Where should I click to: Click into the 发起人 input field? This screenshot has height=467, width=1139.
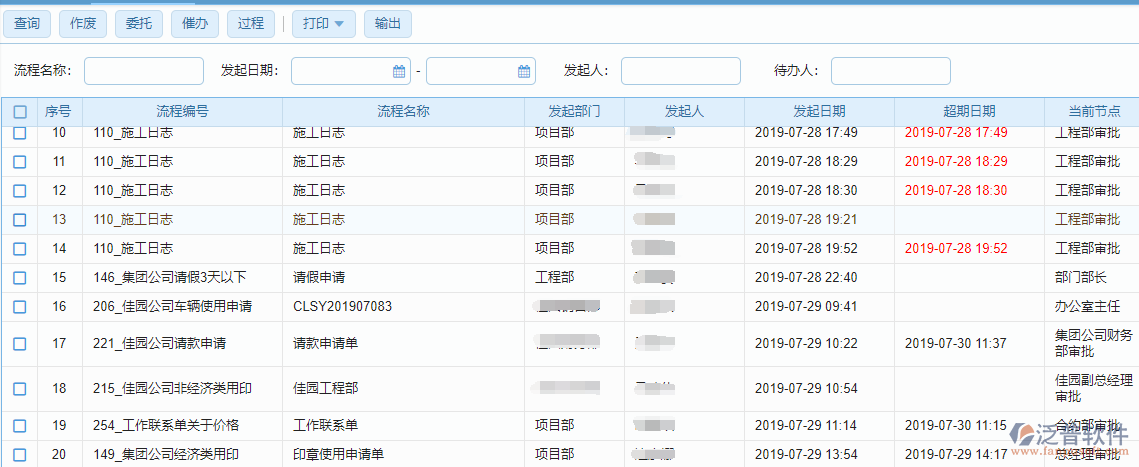[680, 71]
